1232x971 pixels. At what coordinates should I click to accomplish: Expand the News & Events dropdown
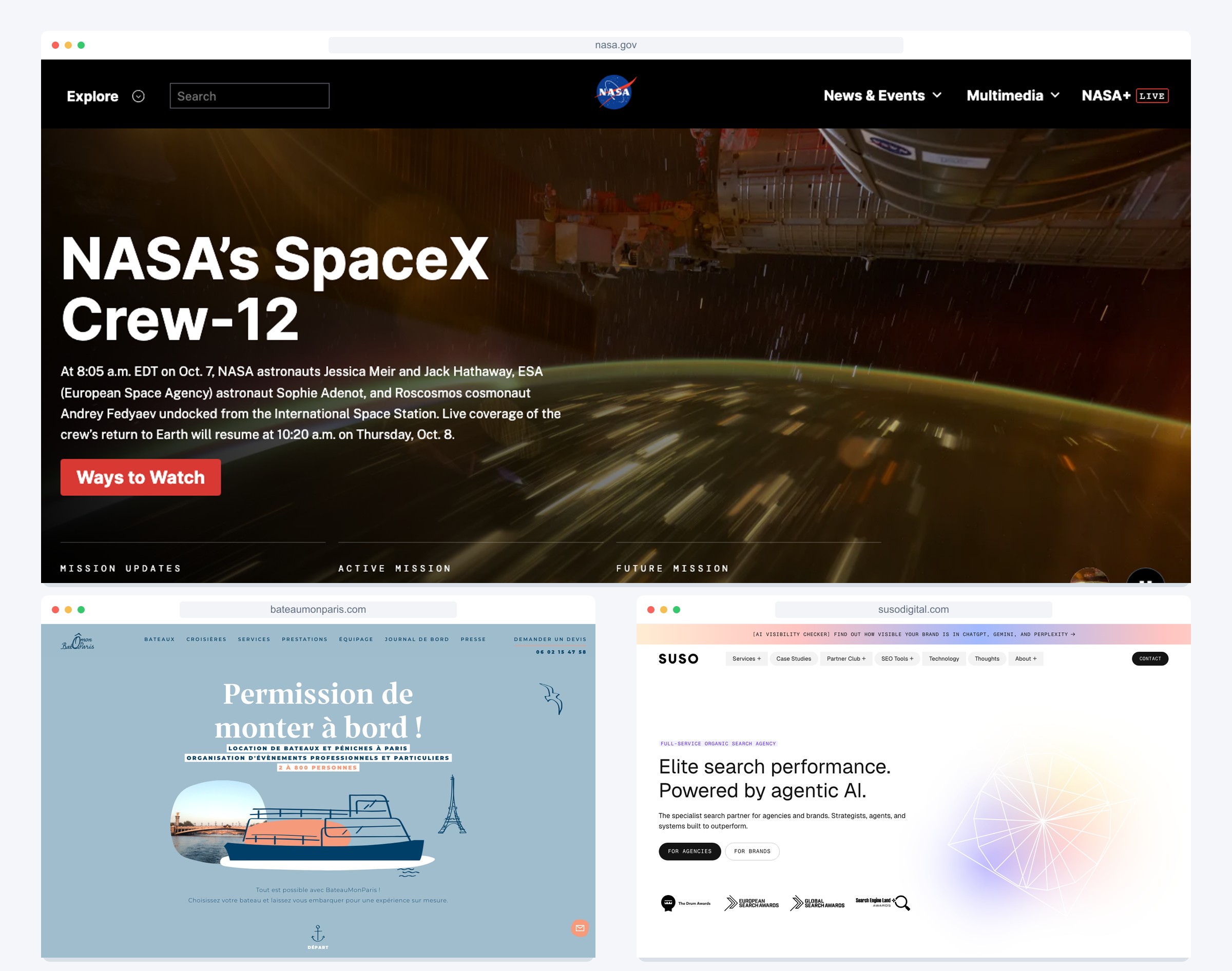(x=882, y=95)
